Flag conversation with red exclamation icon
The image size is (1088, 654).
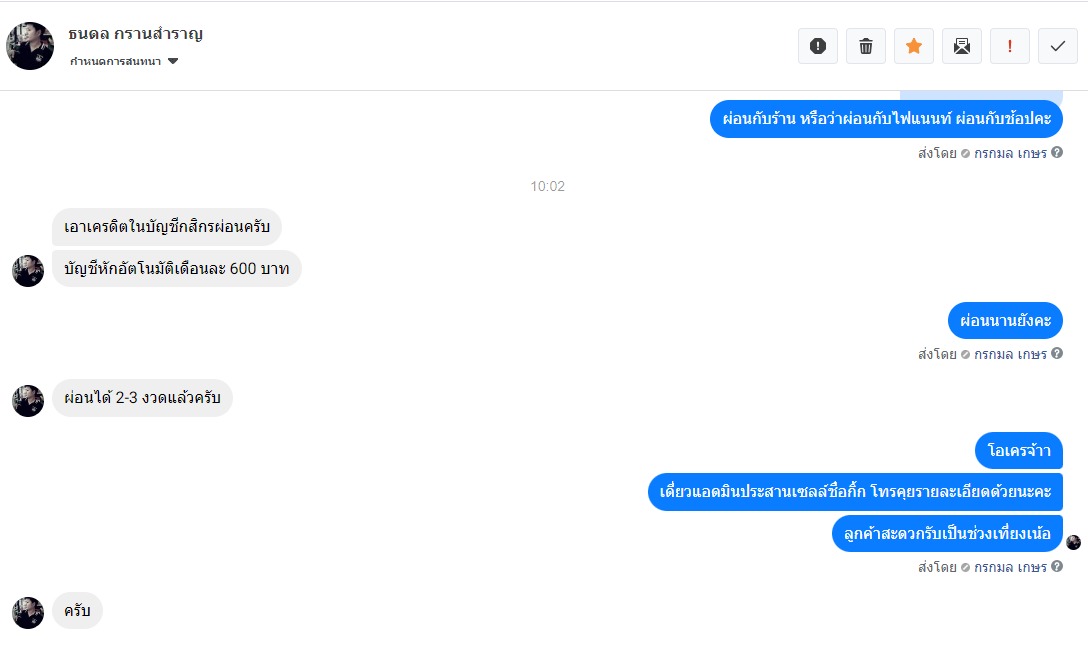pyautogui.click(x=1009, y=46)
